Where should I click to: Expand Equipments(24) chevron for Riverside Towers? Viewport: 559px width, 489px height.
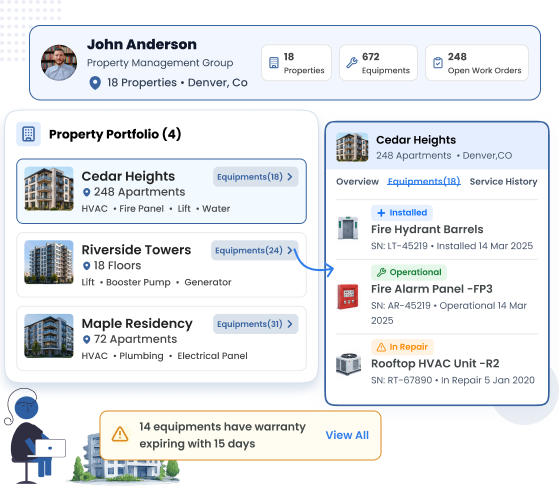point(290,250)
